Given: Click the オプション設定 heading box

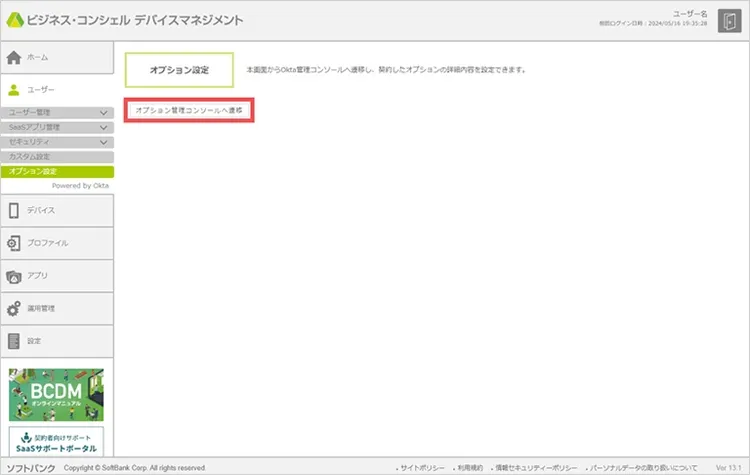Looking at the screenshot, I should (179, 70).
